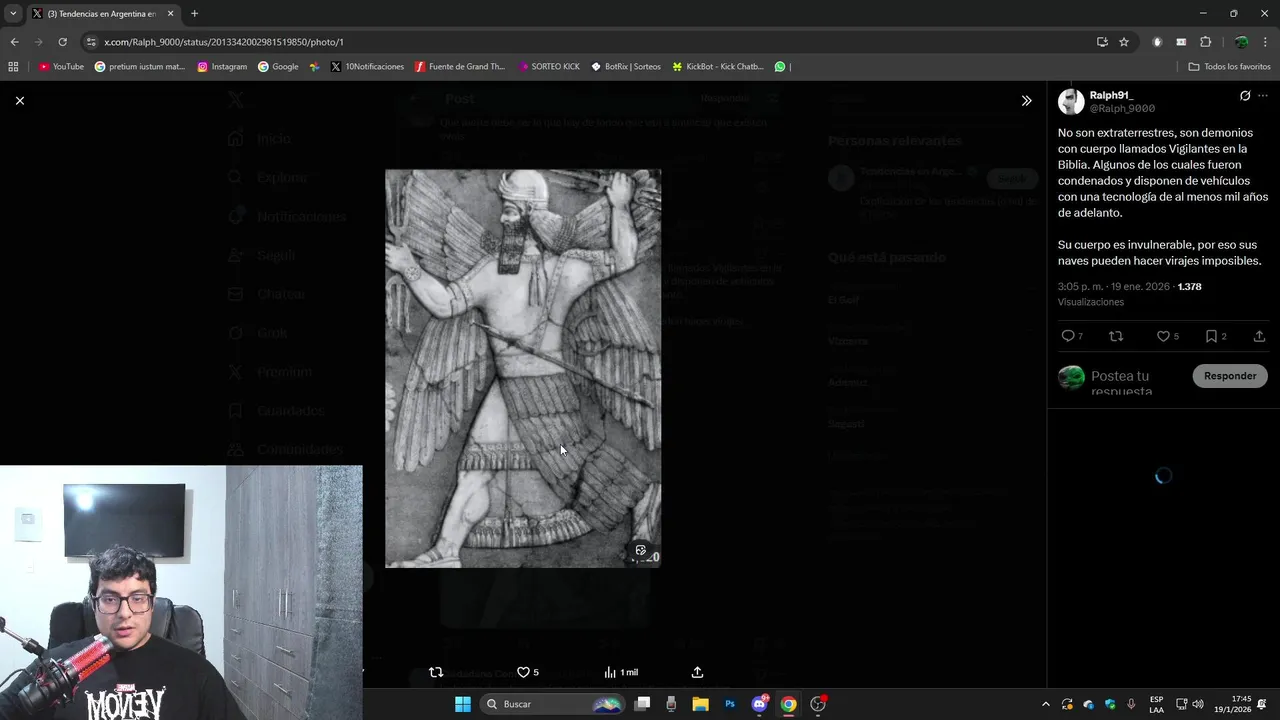Reply to post showing 7 comments

[1072, 336]
